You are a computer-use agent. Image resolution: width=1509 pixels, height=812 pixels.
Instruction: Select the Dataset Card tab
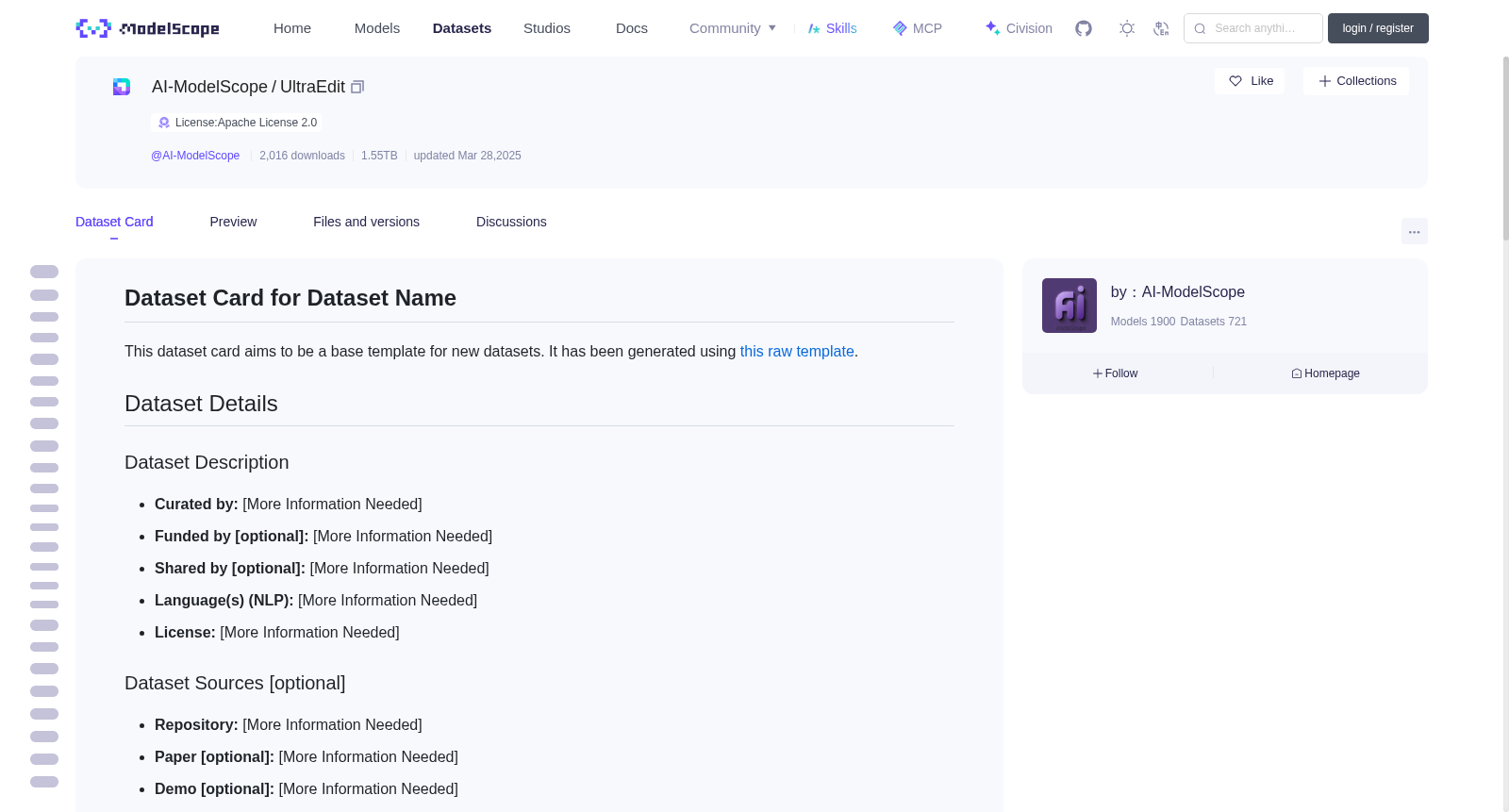(x=114, y=222)
